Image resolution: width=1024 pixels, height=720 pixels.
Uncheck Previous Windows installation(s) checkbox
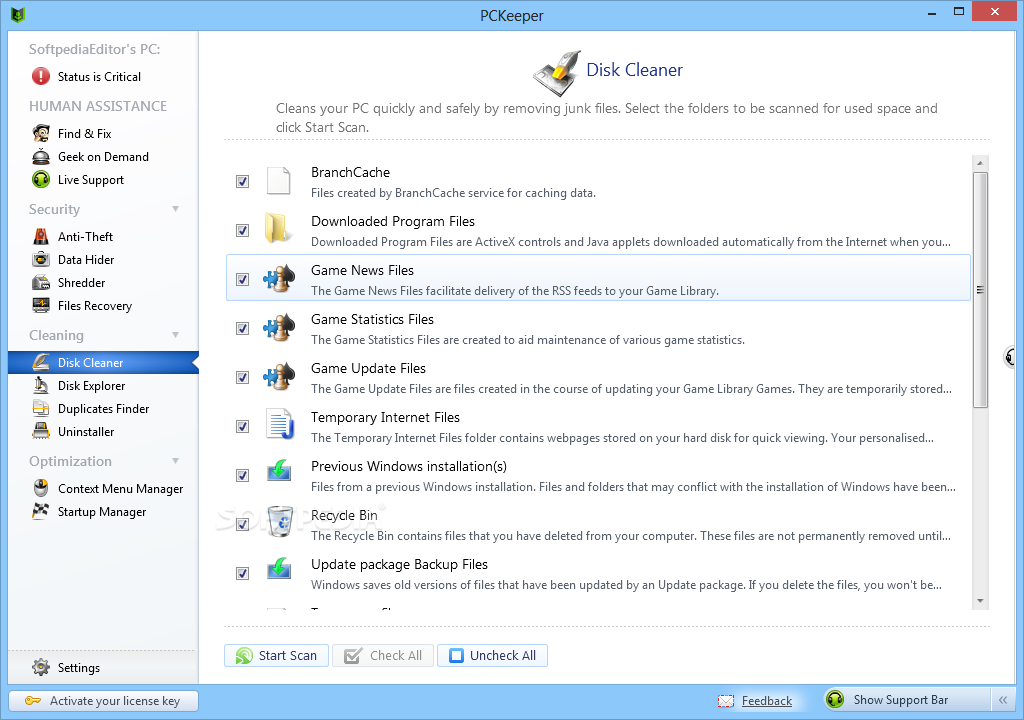click(x=242, y=476)
